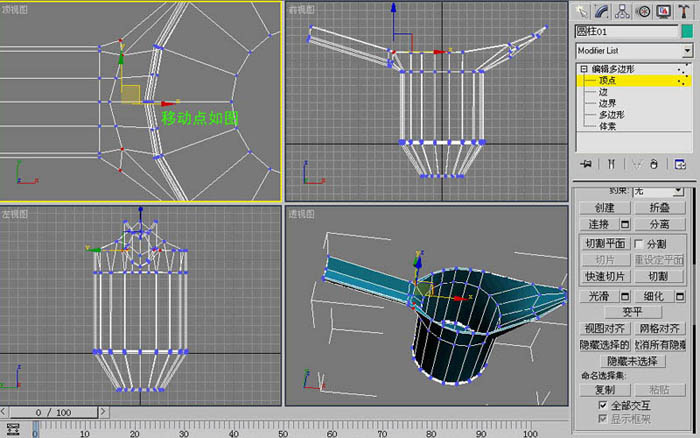700x438 pixels.
Task: Click the 连接 button
Action: tap(599, 224)
